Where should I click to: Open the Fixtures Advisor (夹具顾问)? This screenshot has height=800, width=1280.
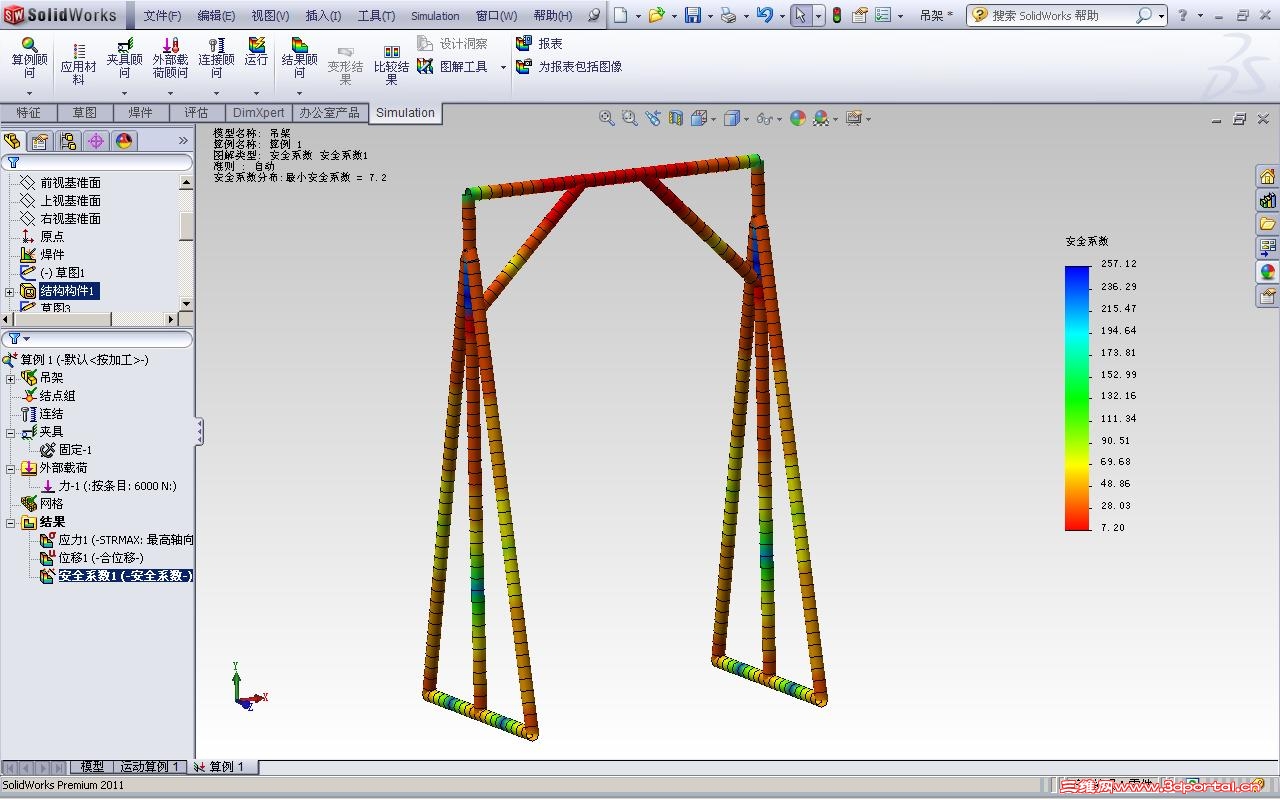coord(125,58)
